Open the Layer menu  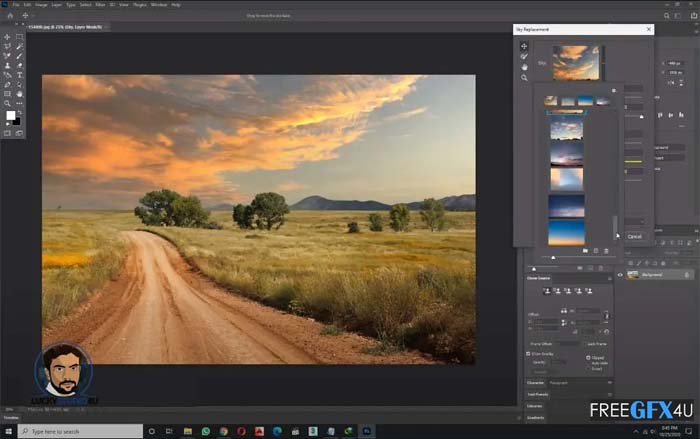(x=57, y=5)
